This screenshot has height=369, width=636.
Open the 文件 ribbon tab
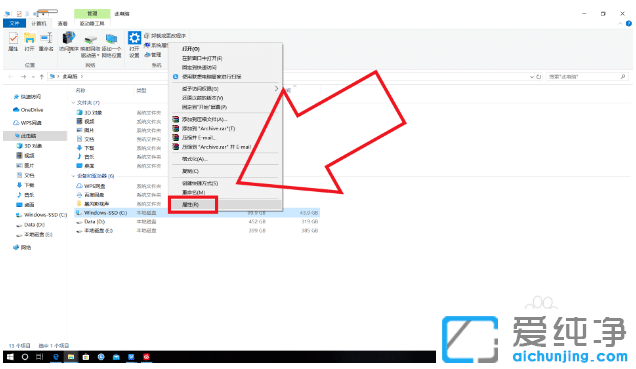click(x=14, y=24)
